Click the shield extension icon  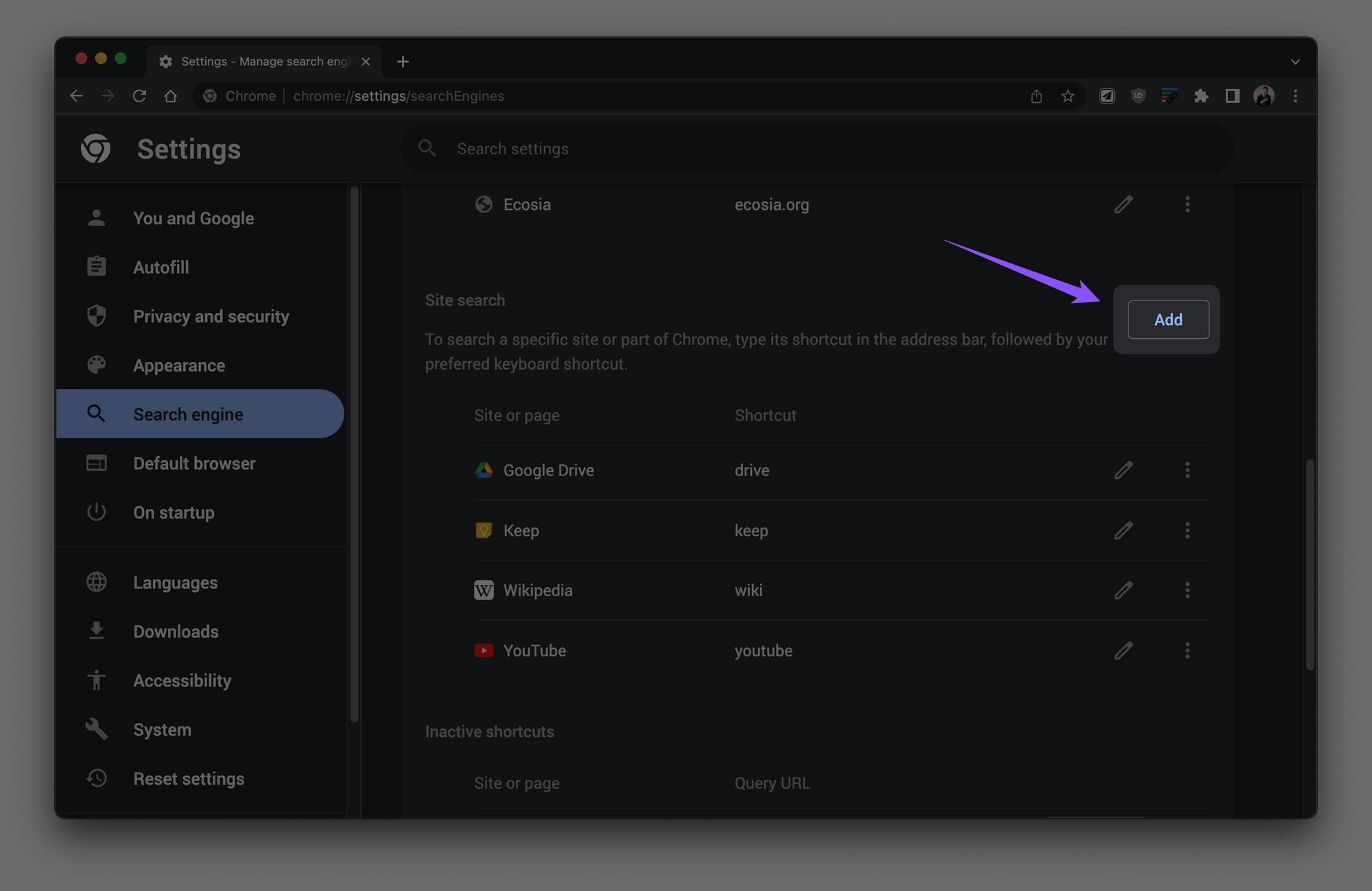1138,96
